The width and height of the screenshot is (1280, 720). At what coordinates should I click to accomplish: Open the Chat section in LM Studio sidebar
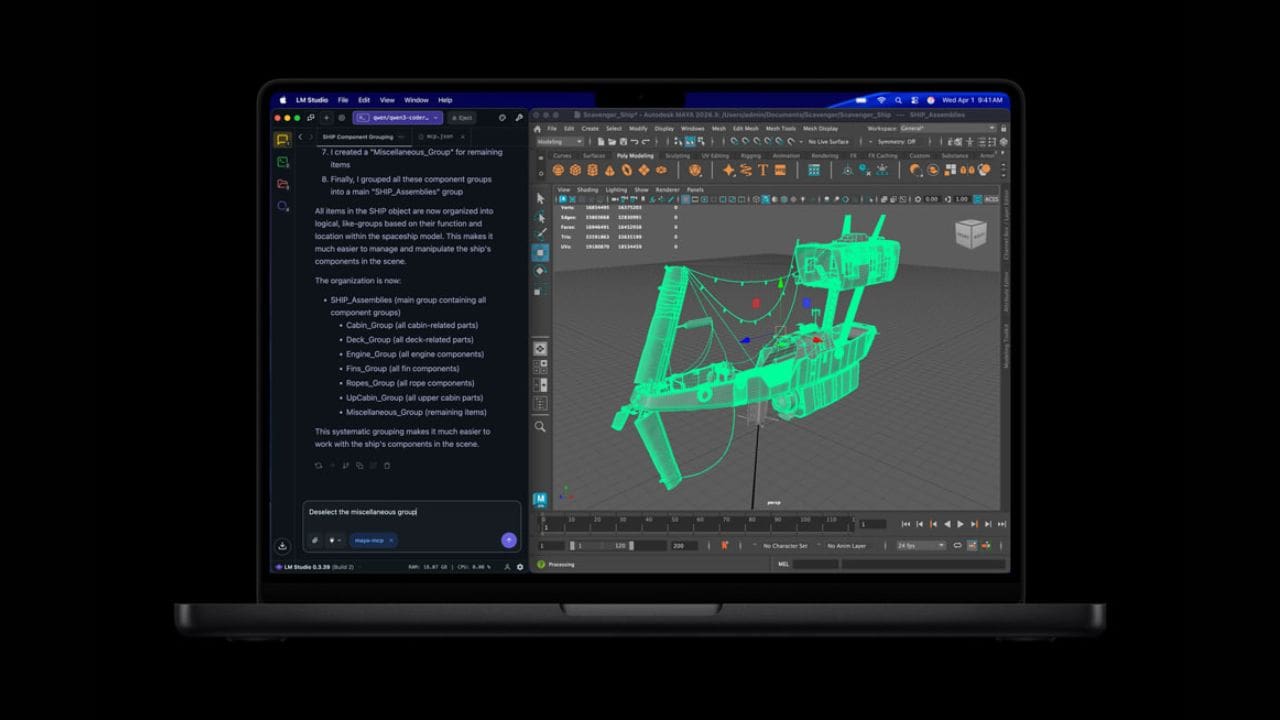(x=283, y=140)
